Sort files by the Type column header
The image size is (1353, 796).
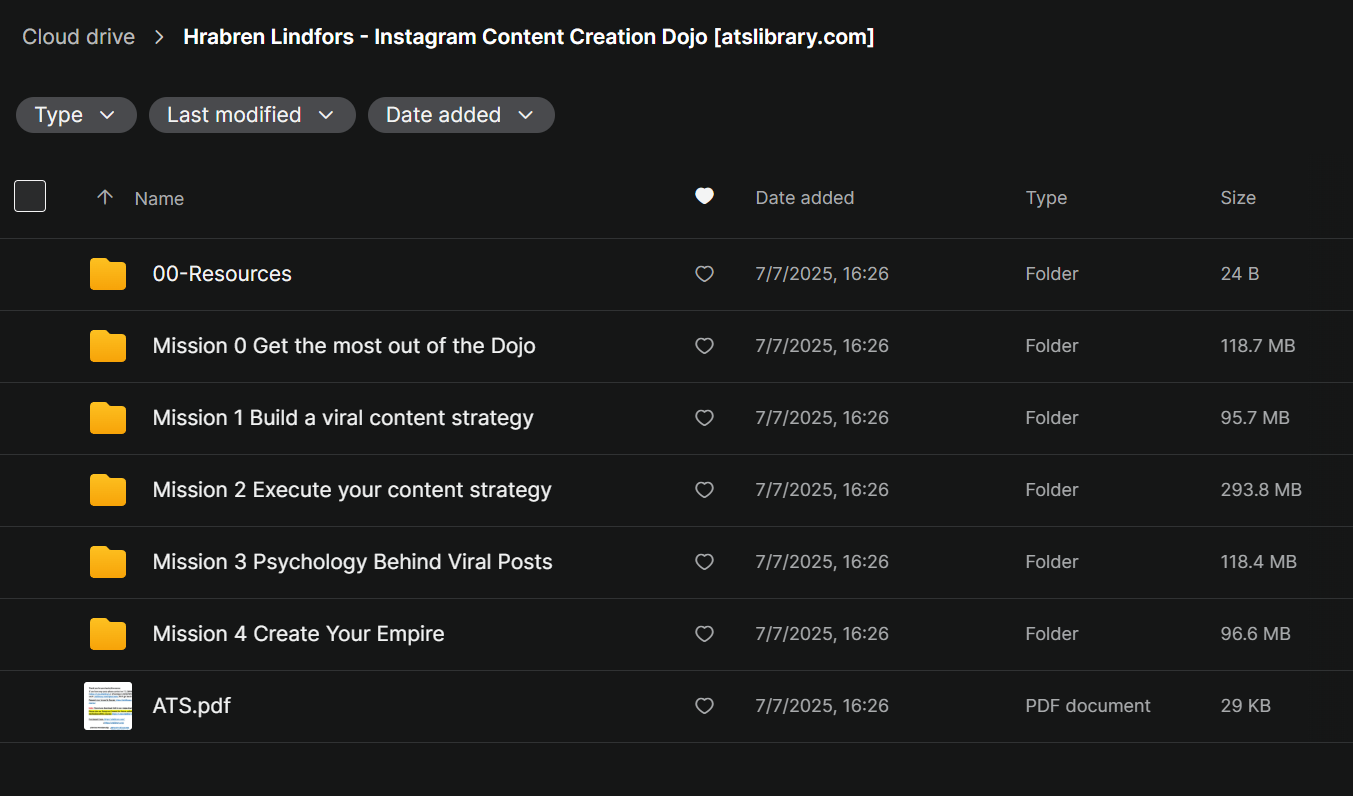click(1047, 198)
